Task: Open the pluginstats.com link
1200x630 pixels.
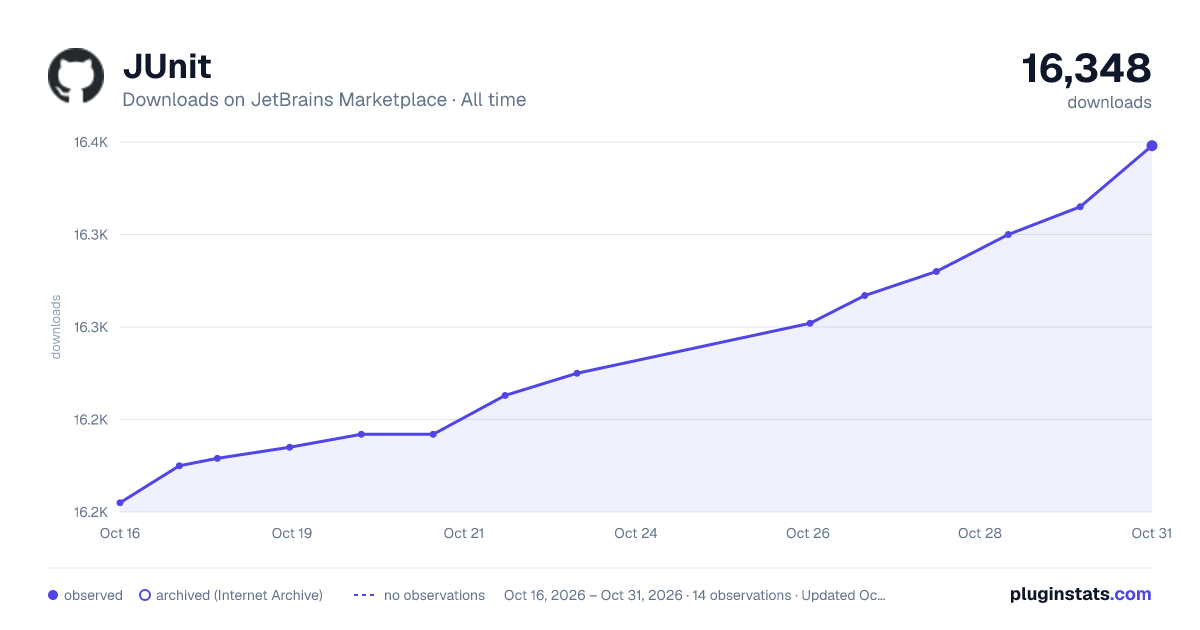Action: (x=1081, y=594)
